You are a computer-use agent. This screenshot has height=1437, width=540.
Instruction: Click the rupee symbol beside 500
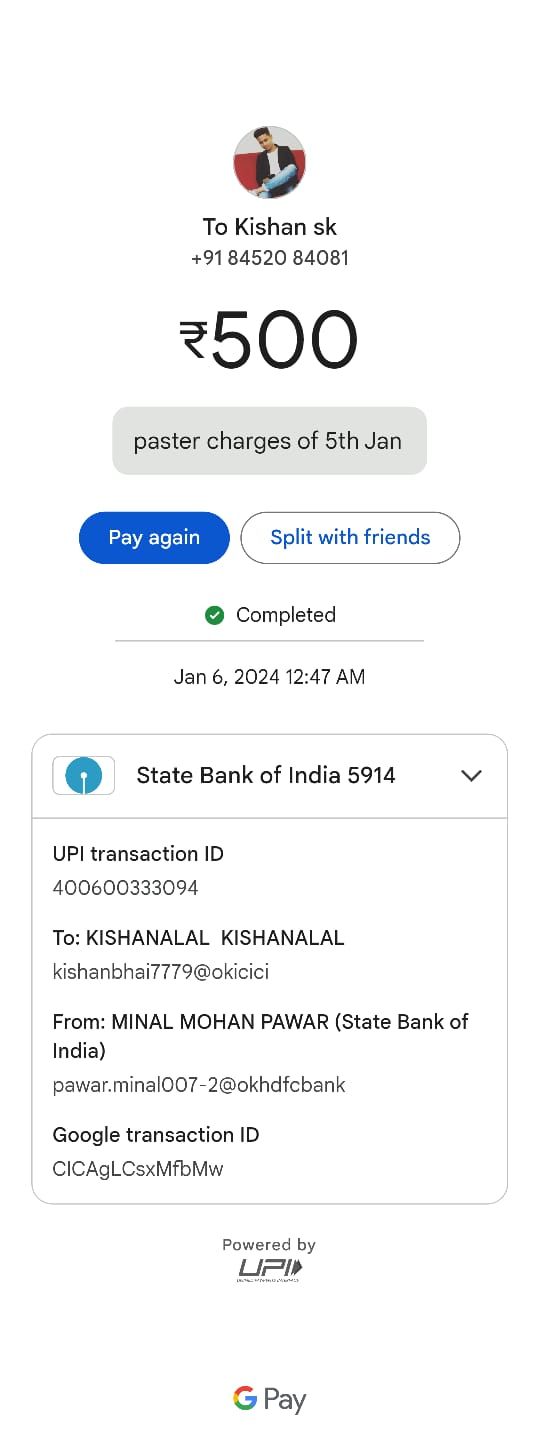pos(193,340)
